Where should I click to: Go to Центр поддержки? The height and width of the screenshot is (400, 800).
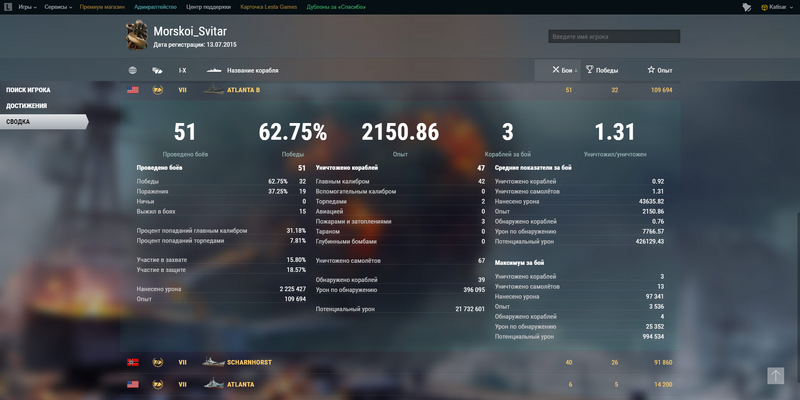coord(208,7)
